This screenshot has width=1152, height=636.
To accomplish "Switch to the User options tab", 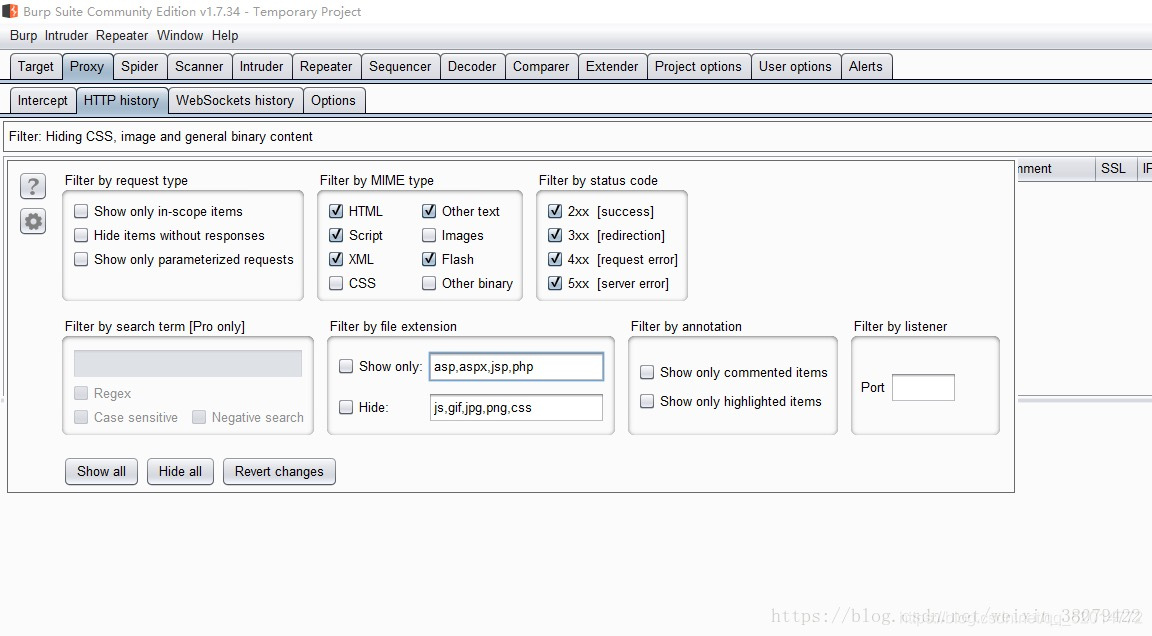I will (x=796, y=67).
